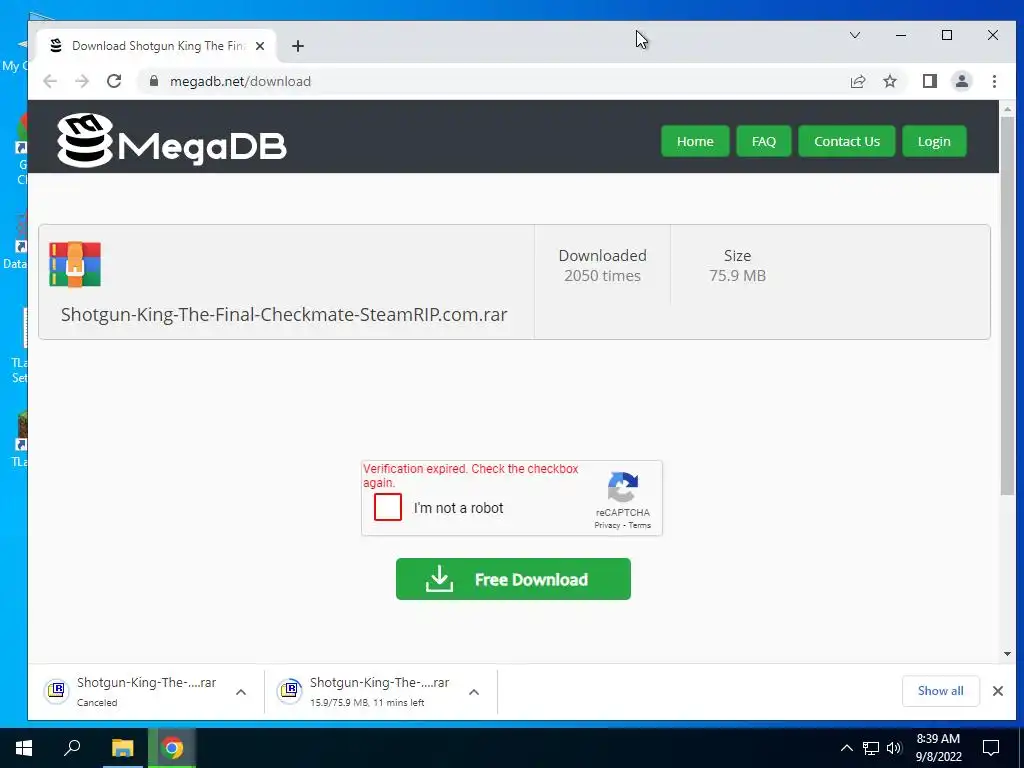Open a new tab with the plus icon
The width and height of the screenshot is (1024, 768).
(298, 46)
